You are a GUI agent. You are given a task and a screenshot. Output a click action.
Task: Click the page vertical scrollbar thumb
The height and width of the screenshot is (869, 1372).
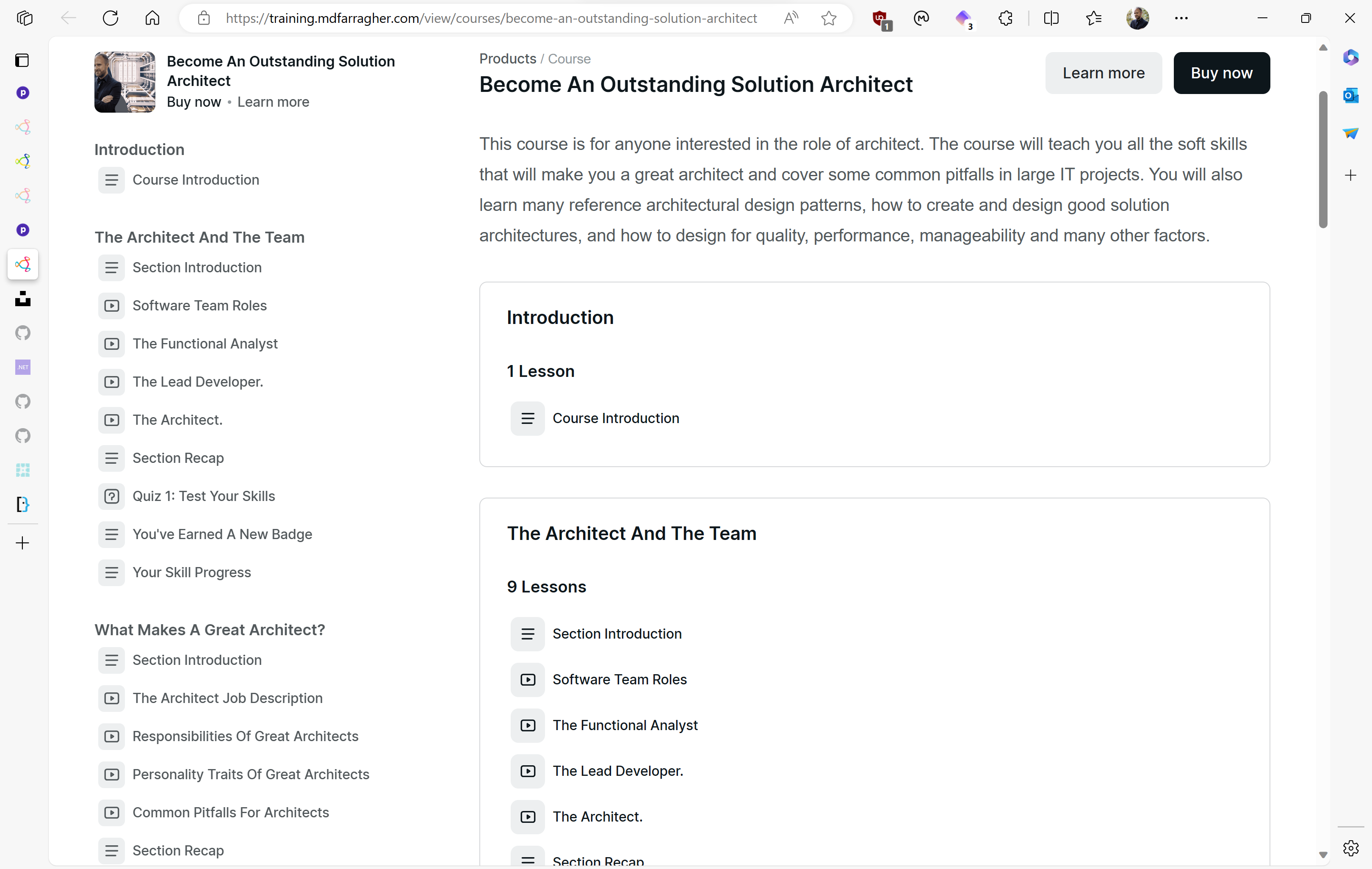point(1323,160)
